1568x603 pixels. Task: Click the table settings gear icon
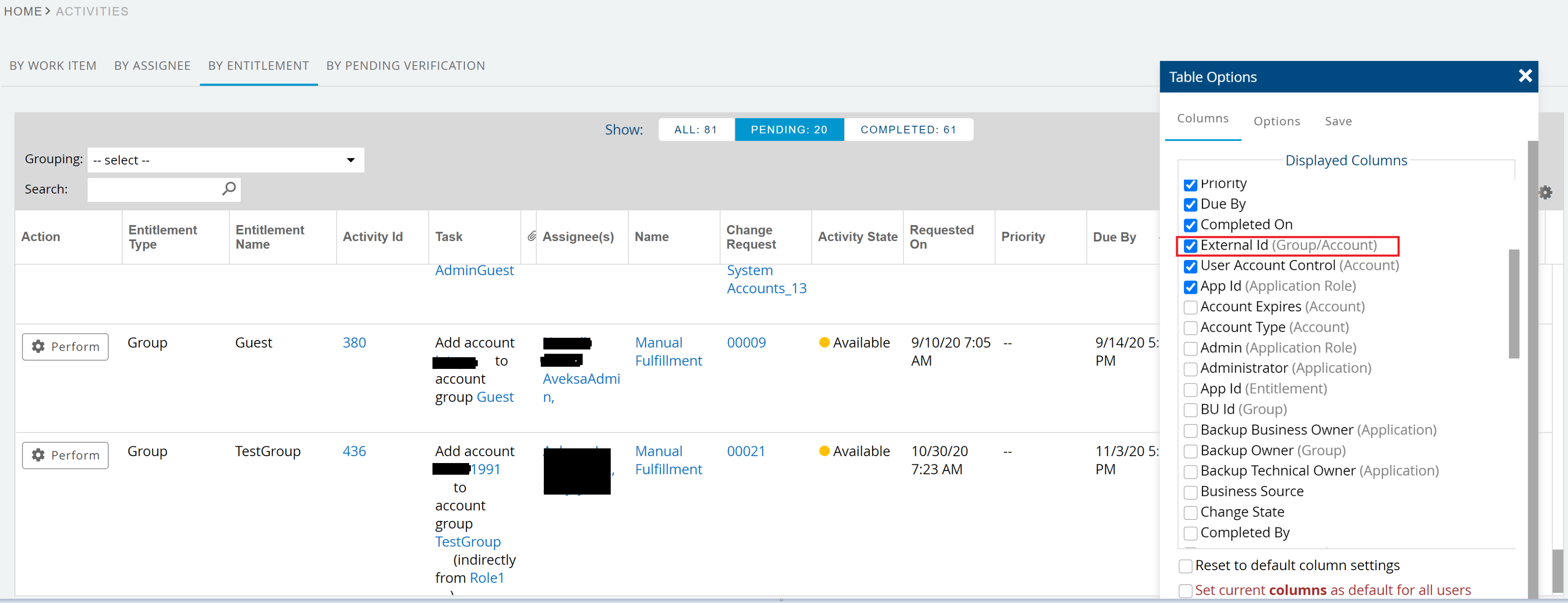point(1545,193)
